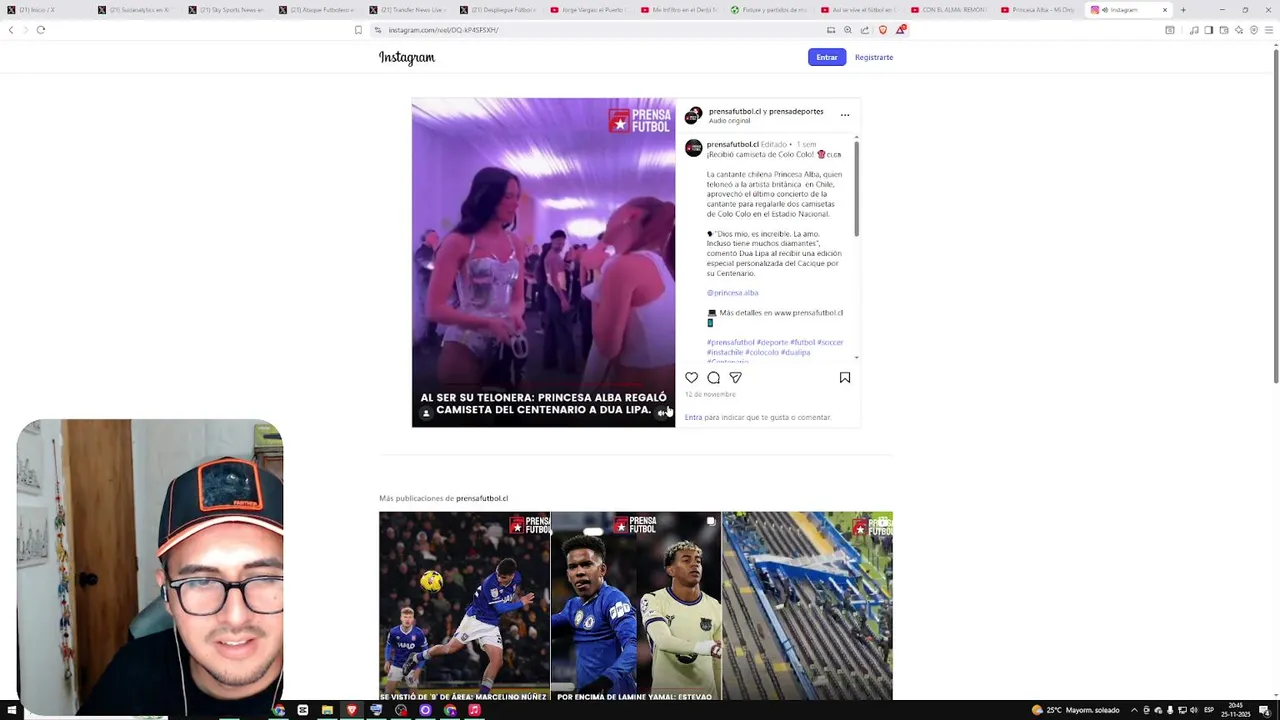Open prensafutbol.cl under Más publicaciones
Screen dimensions: 1280x720
point(482,498)
